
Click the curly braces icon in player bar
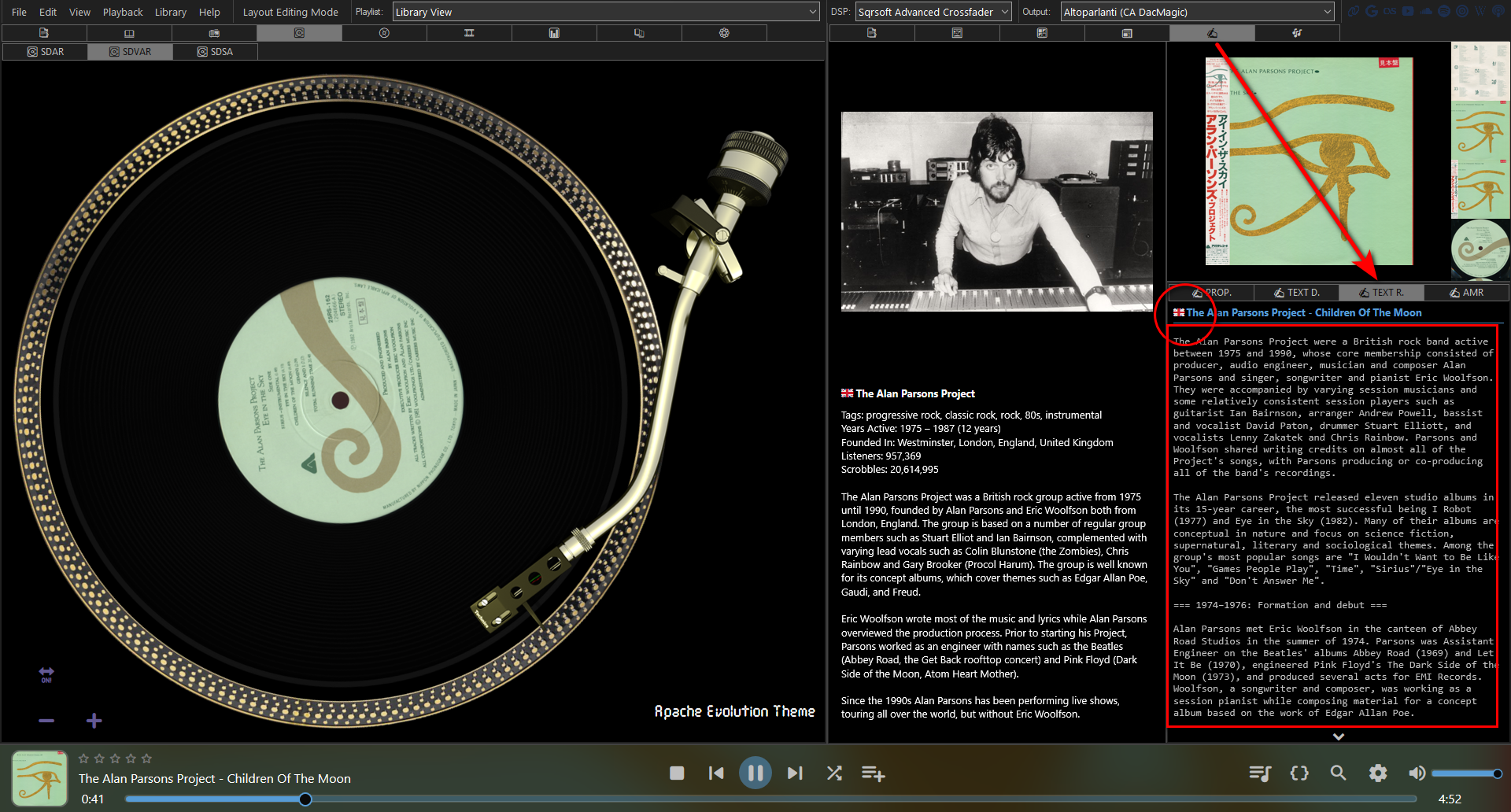(1299, 773)
